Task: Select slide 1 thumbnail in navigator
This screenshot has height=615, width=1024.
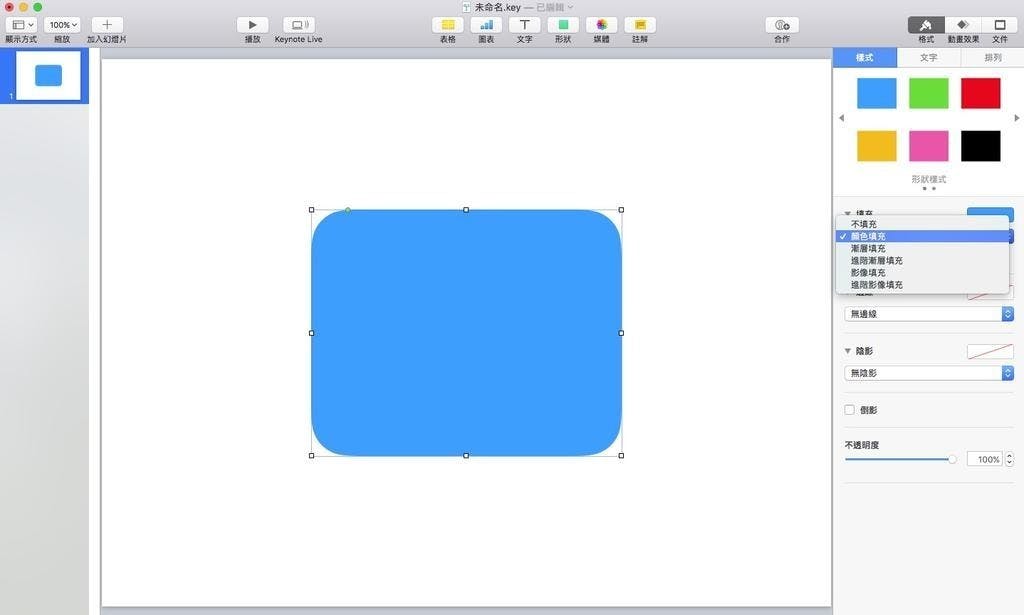Action: point(48,76)
